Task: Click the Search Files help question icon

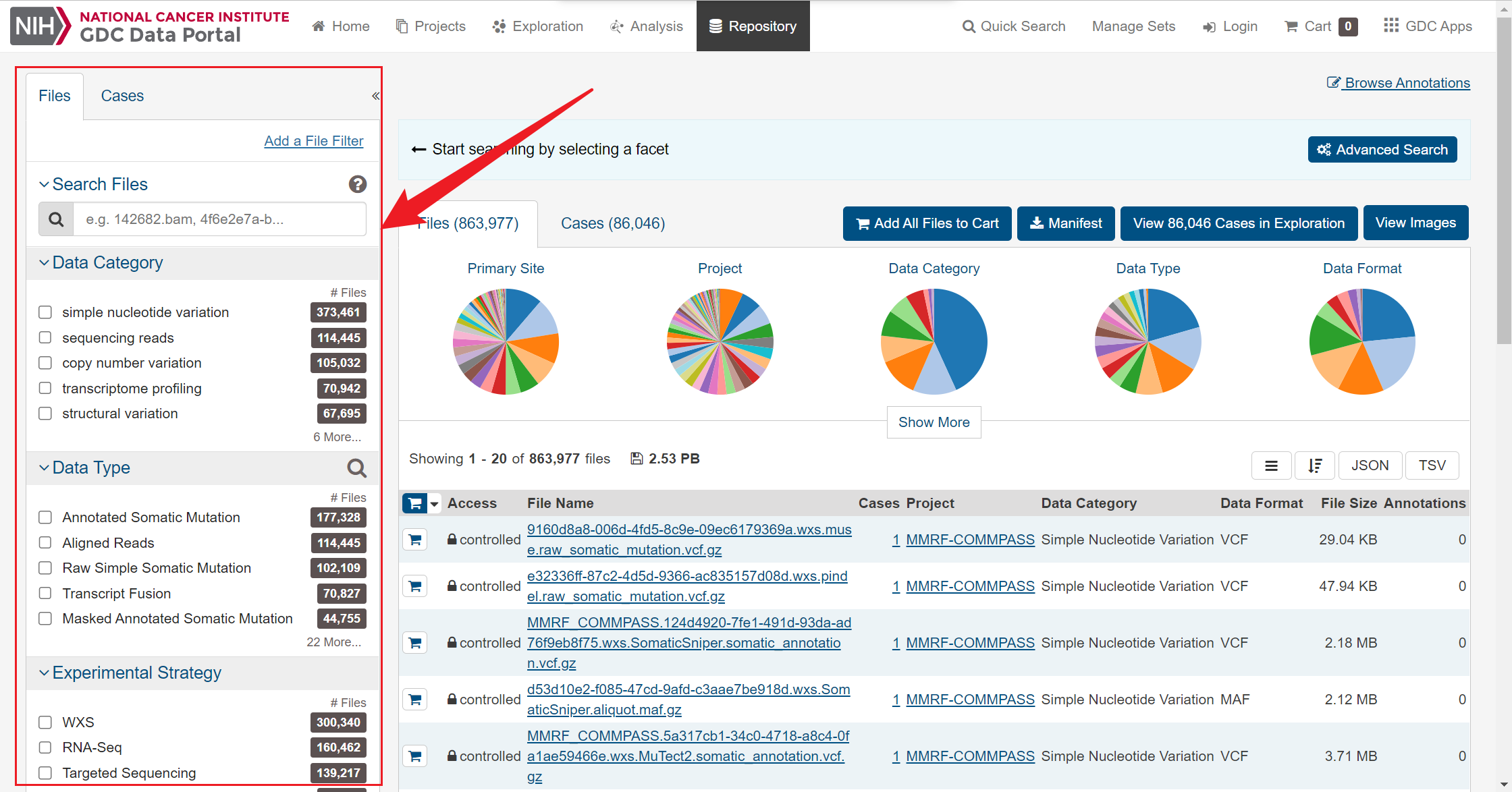Action: coord(357,184)
